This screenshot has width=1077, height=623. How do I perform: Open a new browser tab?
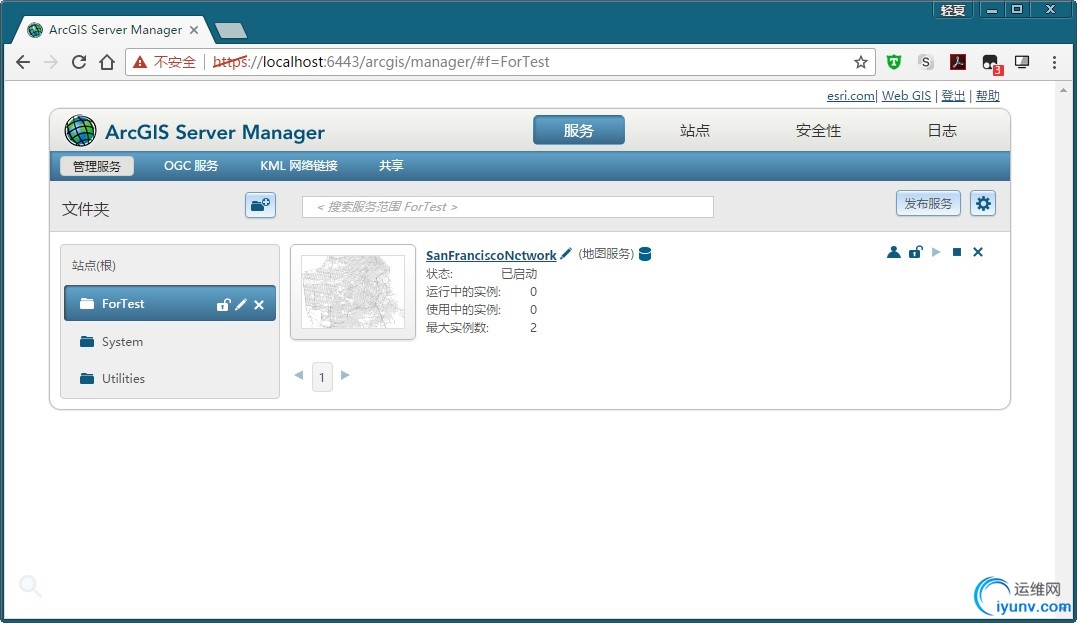pos(231,30)
